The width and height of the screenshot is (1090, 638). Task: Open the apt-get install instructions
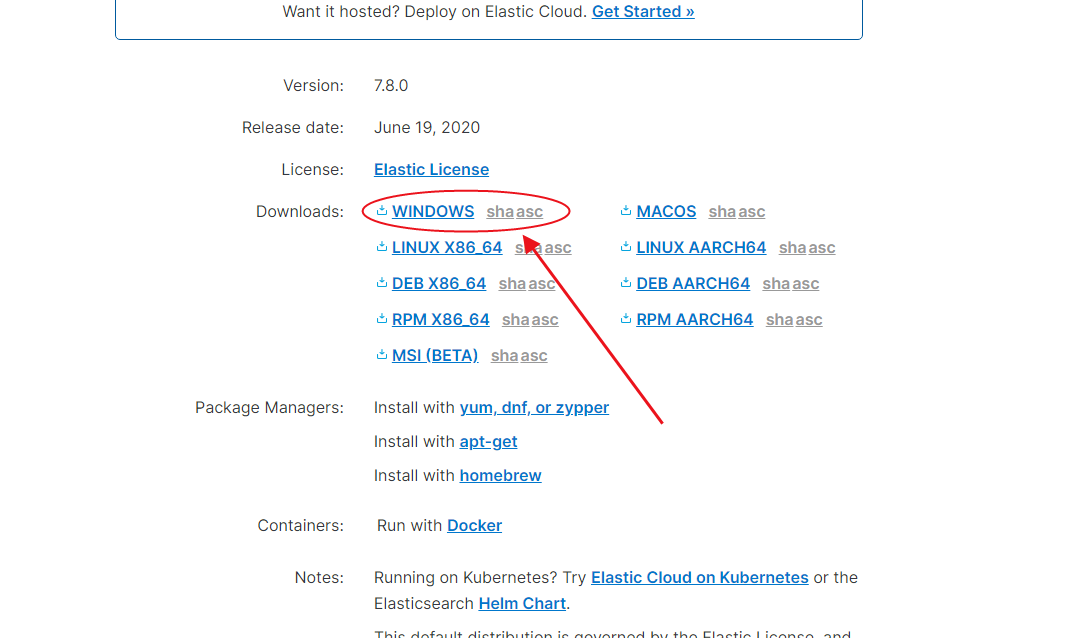click(488, 441)
